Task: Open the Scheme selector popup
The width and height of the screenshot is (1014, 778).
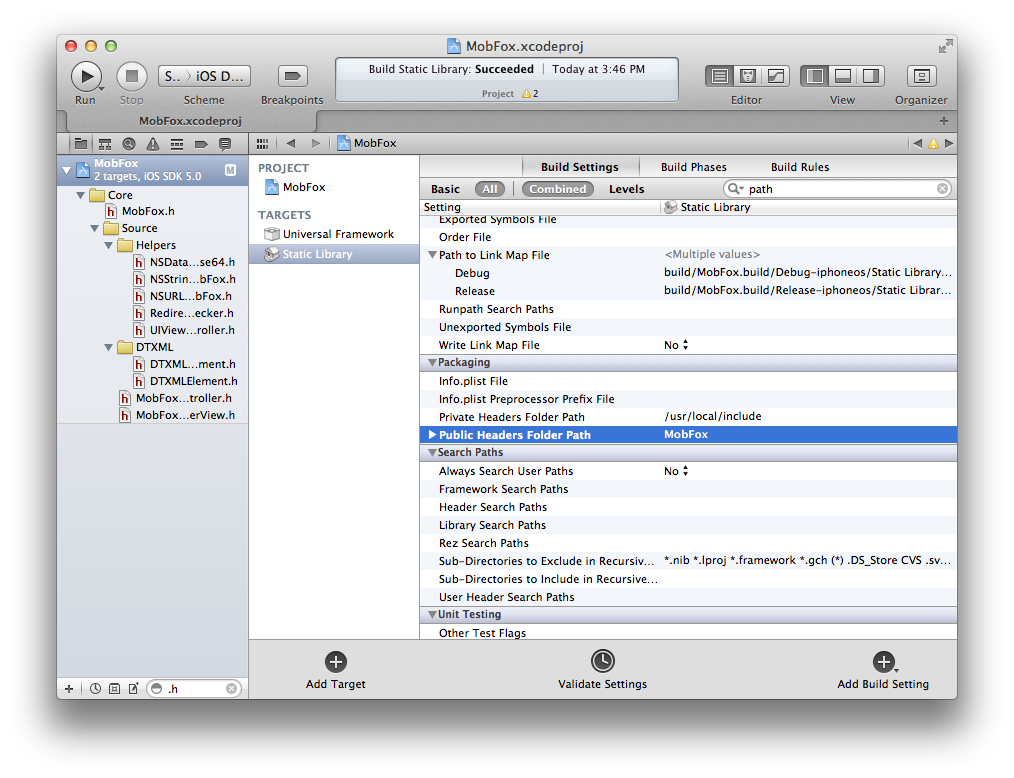Action: 204,76
